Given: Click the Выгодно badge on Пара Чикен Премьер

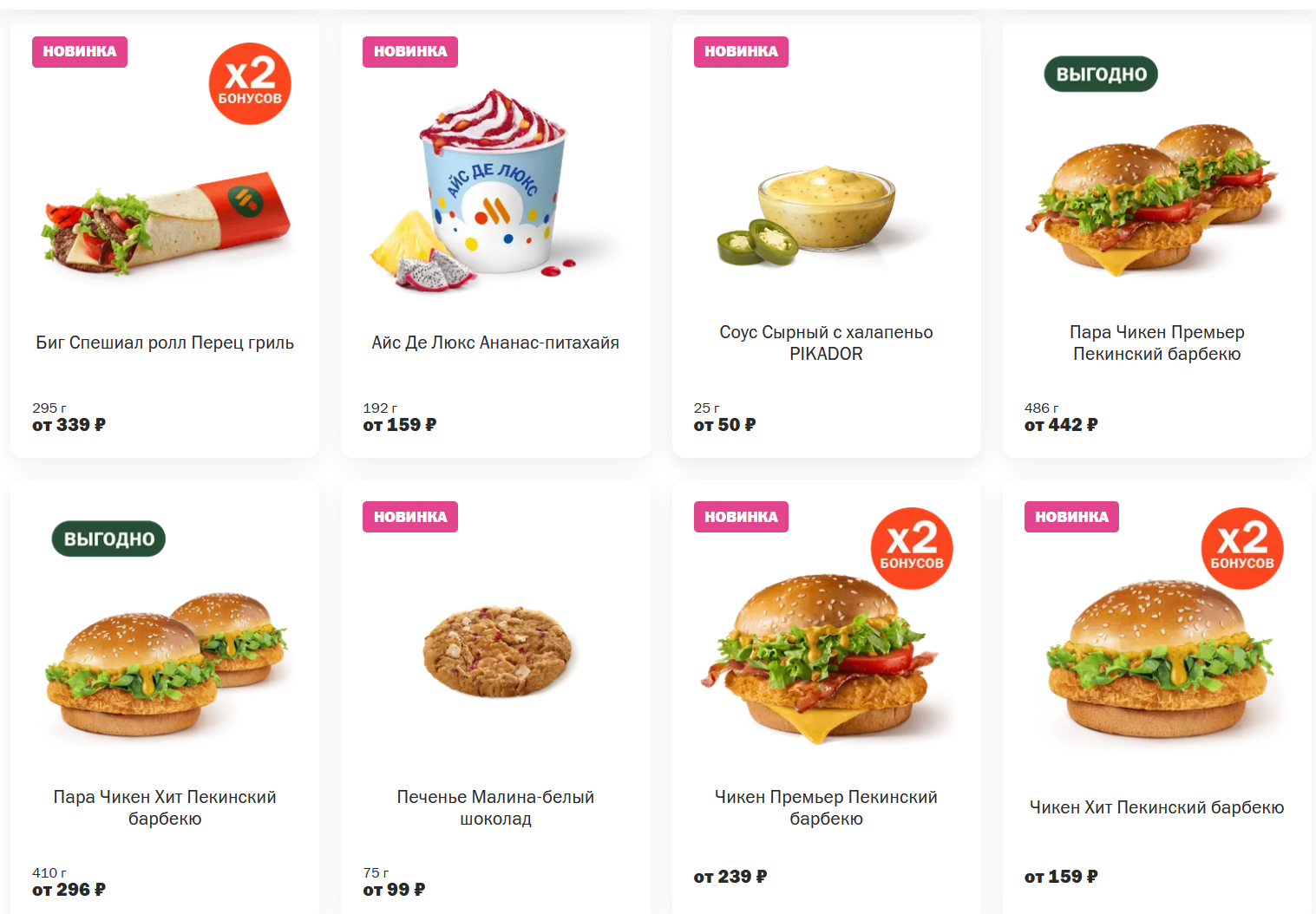Looking at the screenshot, I should click(x=1101, y=74).
